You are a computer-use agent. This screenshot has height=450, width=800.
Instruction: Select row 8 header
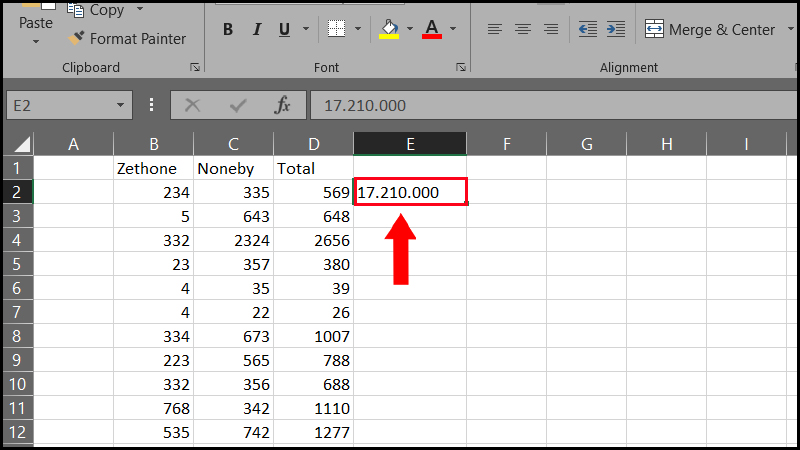point(18,336)
